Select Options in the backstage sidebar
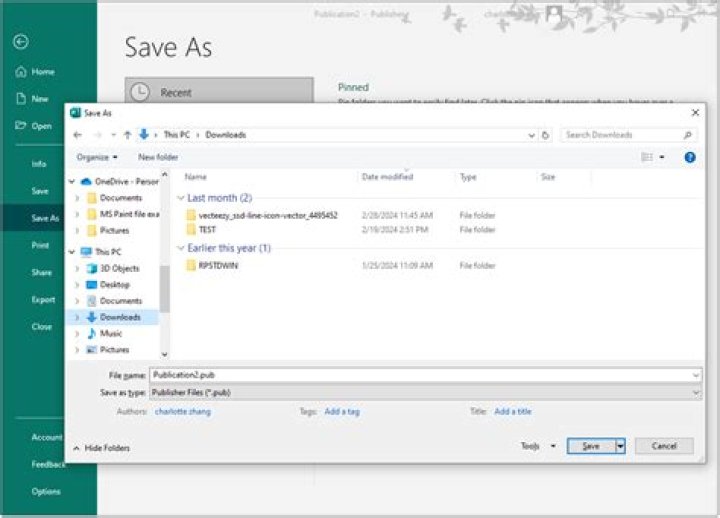Screen dimensions: 720x518 pos(46,492)
